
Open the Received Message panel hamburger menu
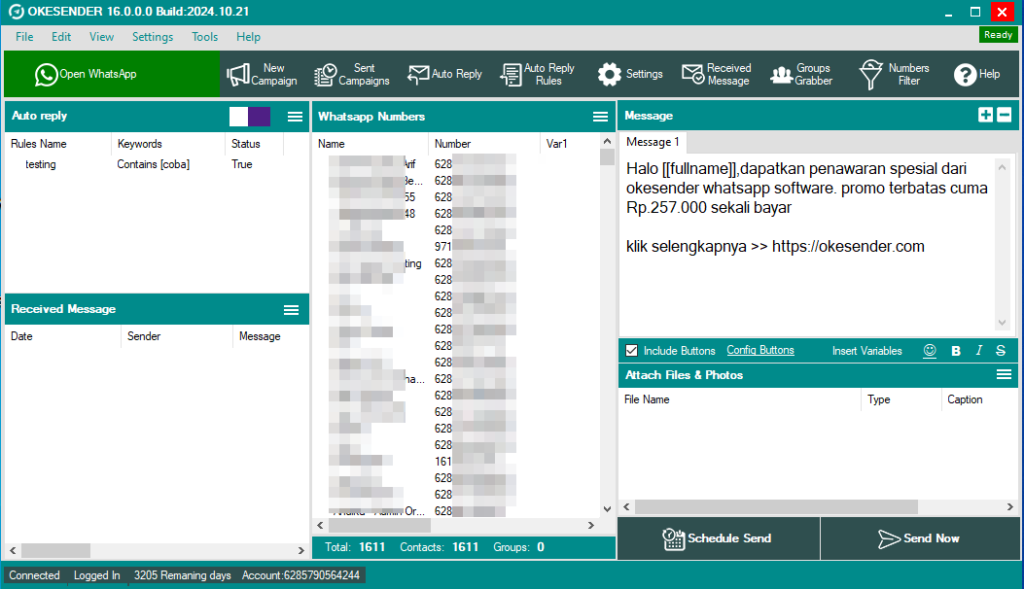(291, 310)
